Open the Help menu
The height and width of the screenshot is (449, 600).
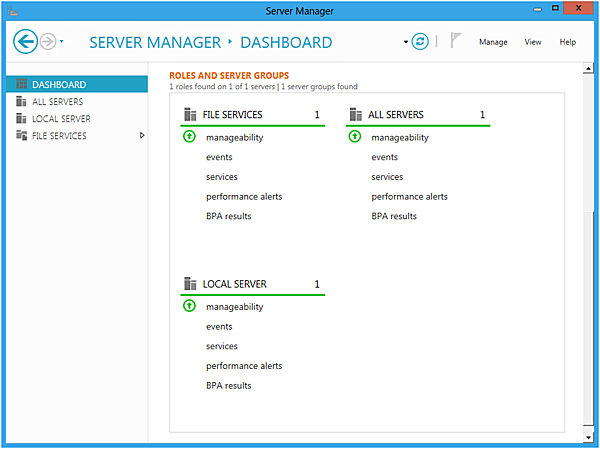pyautogui.click(x=567, y=42)
